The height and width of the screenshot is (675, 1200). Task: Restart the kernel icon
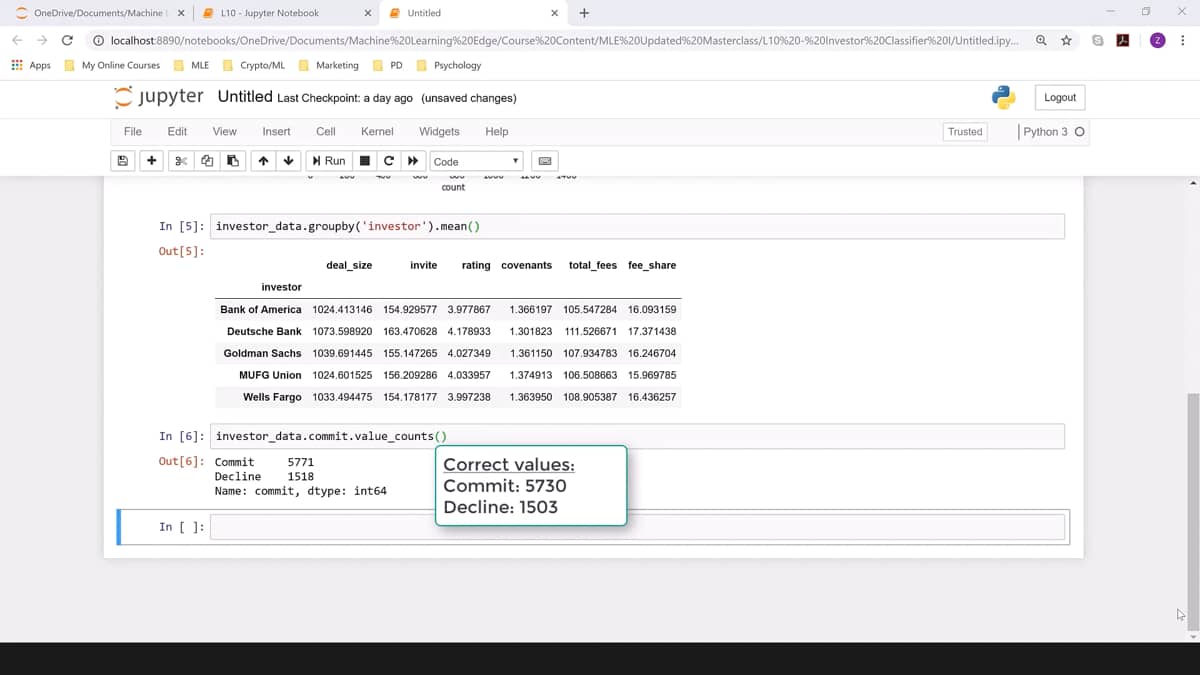pos(388,161)
